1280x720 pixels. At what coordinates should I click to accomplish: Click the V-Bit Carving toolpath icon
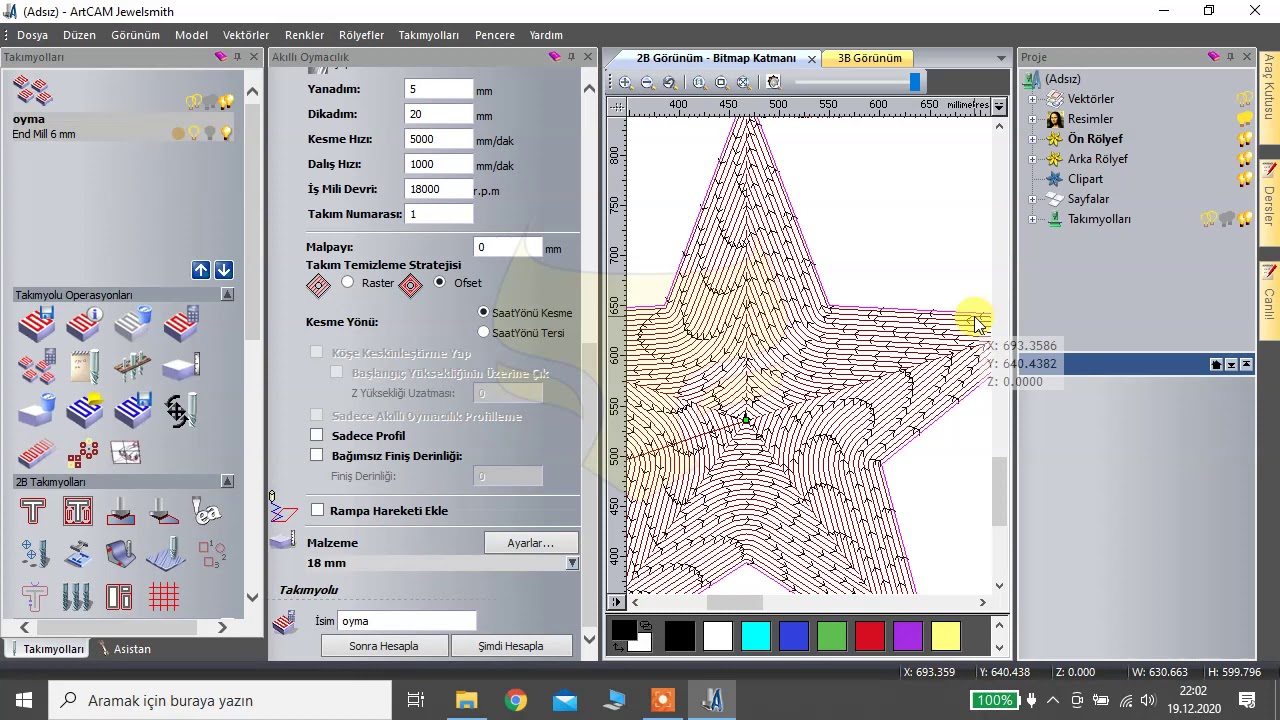[x=121, y=511]
